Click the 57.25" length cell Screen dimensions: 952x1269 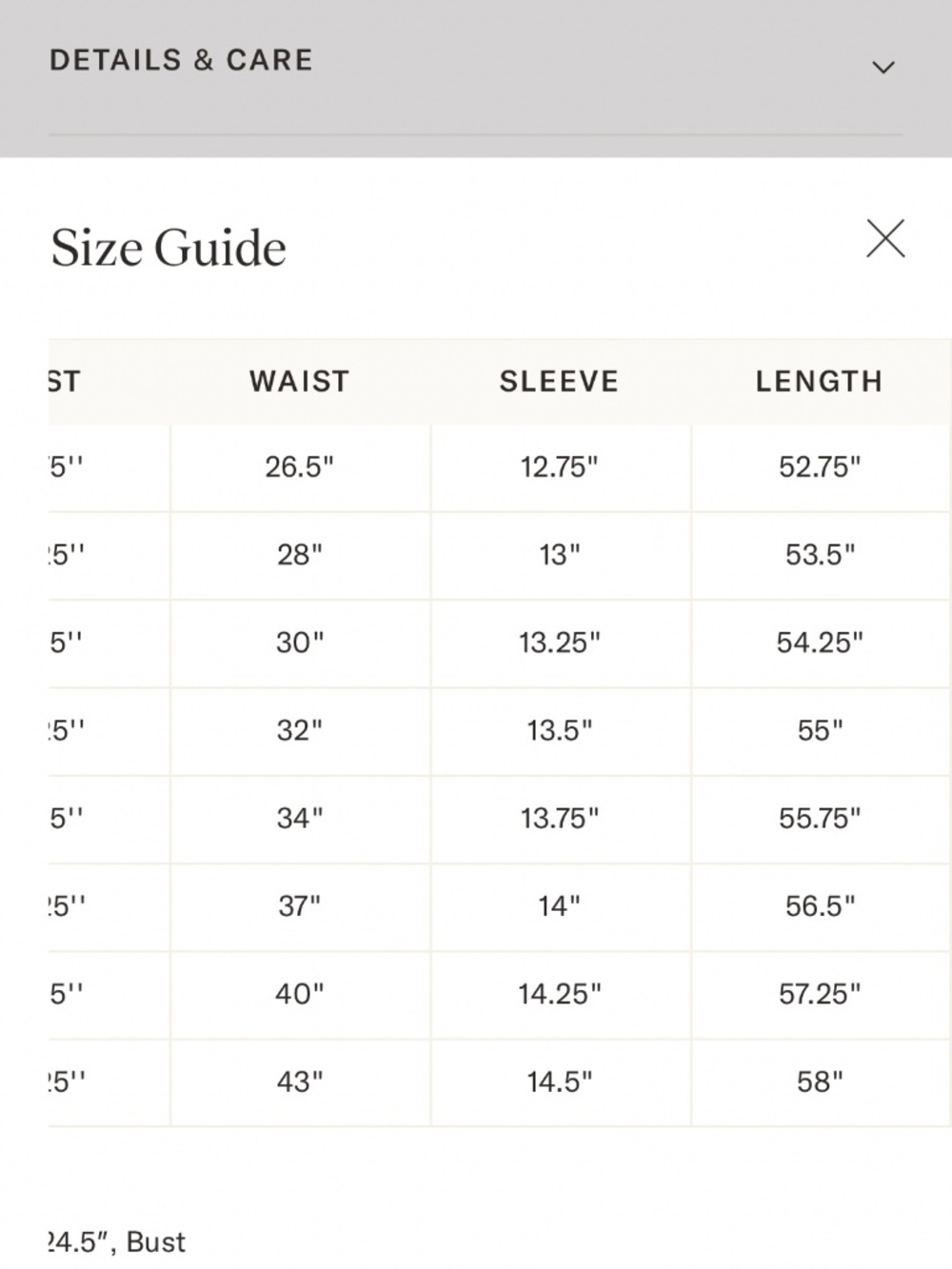pos(820,994)
